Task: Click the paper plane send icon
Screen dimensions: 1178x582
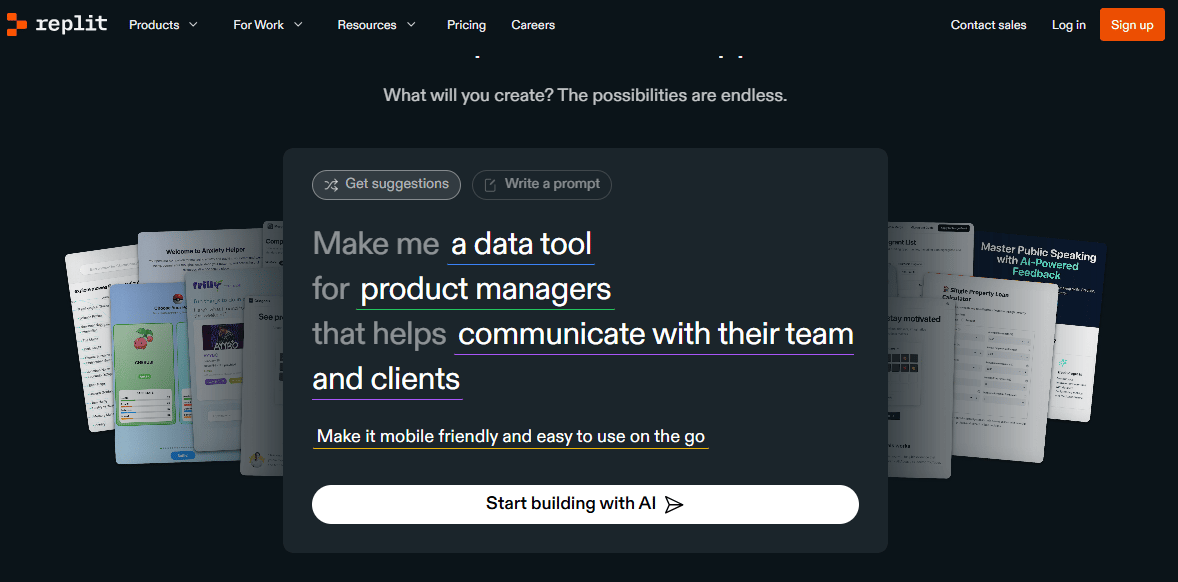Action: pos(674,505)
